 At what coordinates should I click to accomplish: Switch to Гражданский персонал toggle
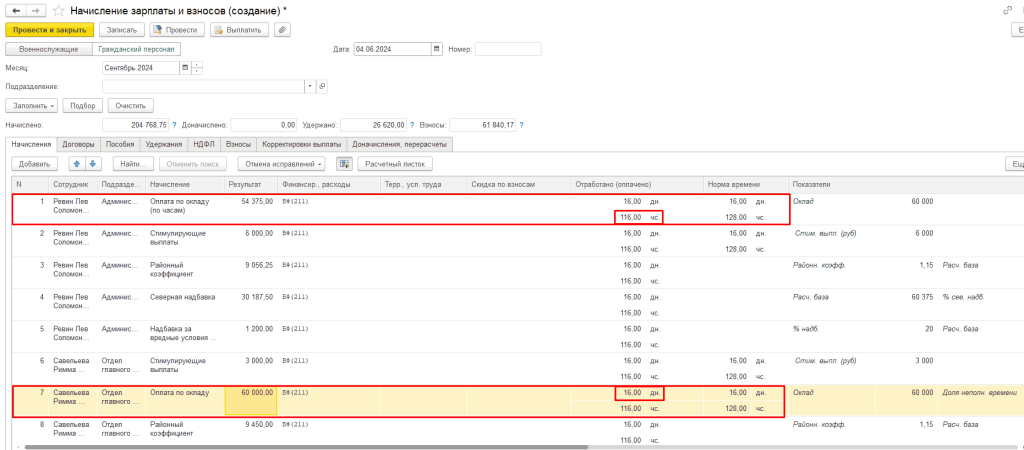(136, 49)
